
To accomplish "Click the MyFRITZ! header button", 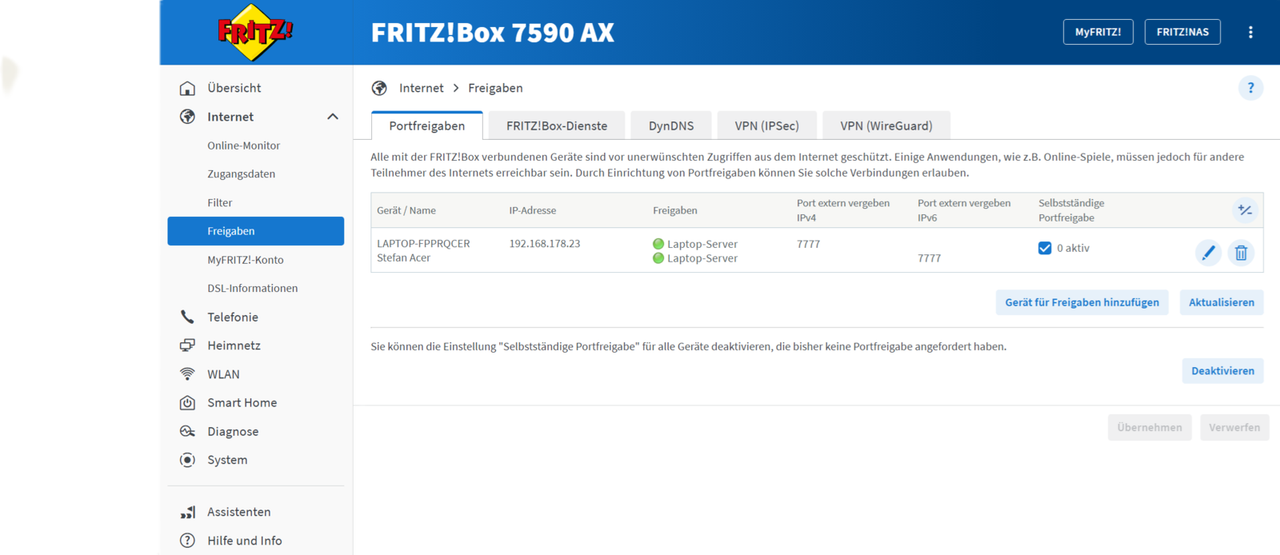I will pyautogui.click(x=1098, y=32).
